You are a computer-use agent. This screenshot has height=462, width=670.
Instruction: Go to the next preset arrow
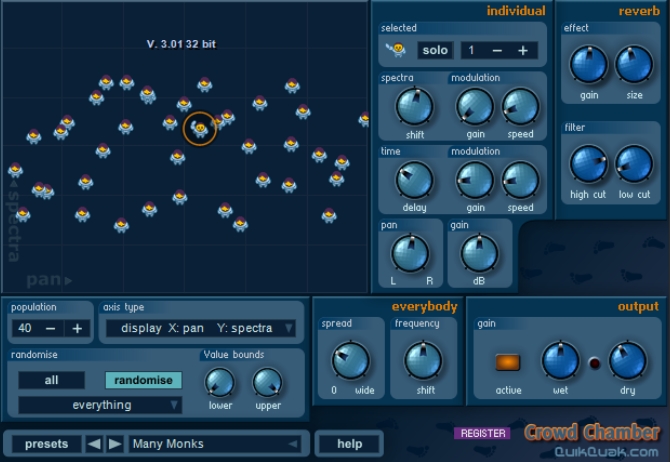[x=115, y=444]
